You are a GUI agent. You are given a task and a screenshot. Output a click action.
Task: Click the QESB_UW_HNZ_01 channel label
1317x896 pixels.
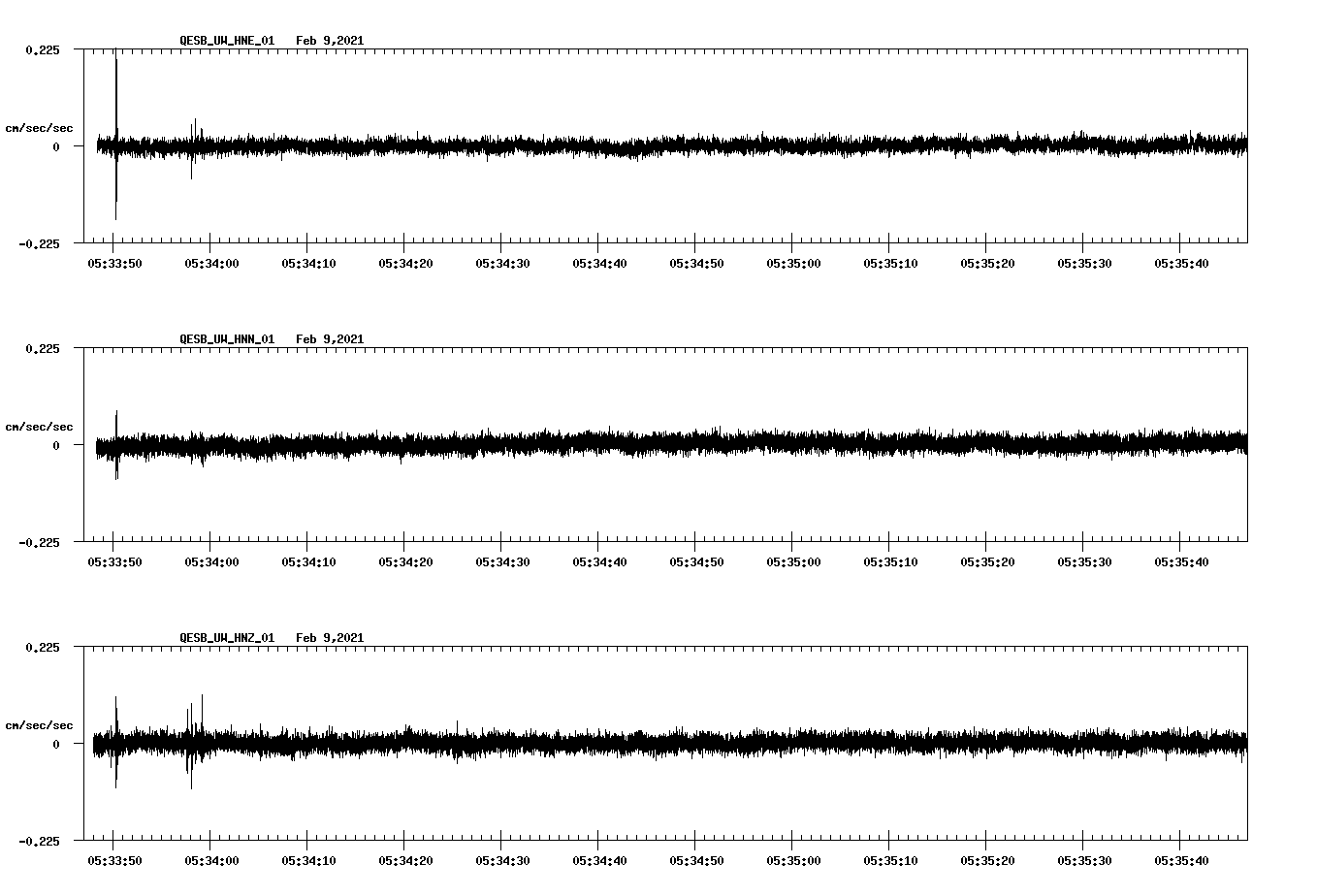[x=225, y=637]
